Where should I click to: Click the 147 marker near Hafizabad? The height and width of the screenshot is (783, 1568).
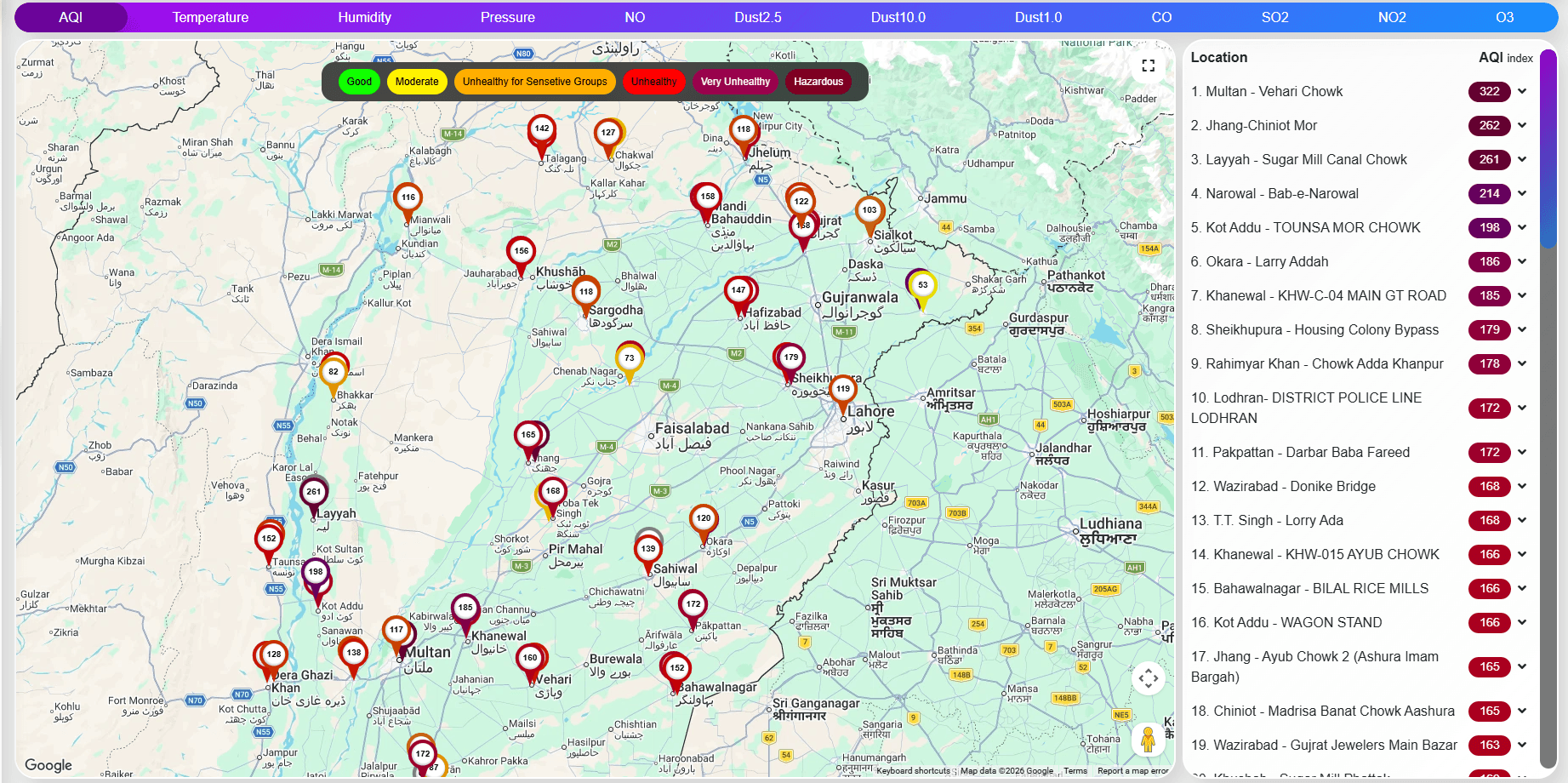[x=738, y=297]
